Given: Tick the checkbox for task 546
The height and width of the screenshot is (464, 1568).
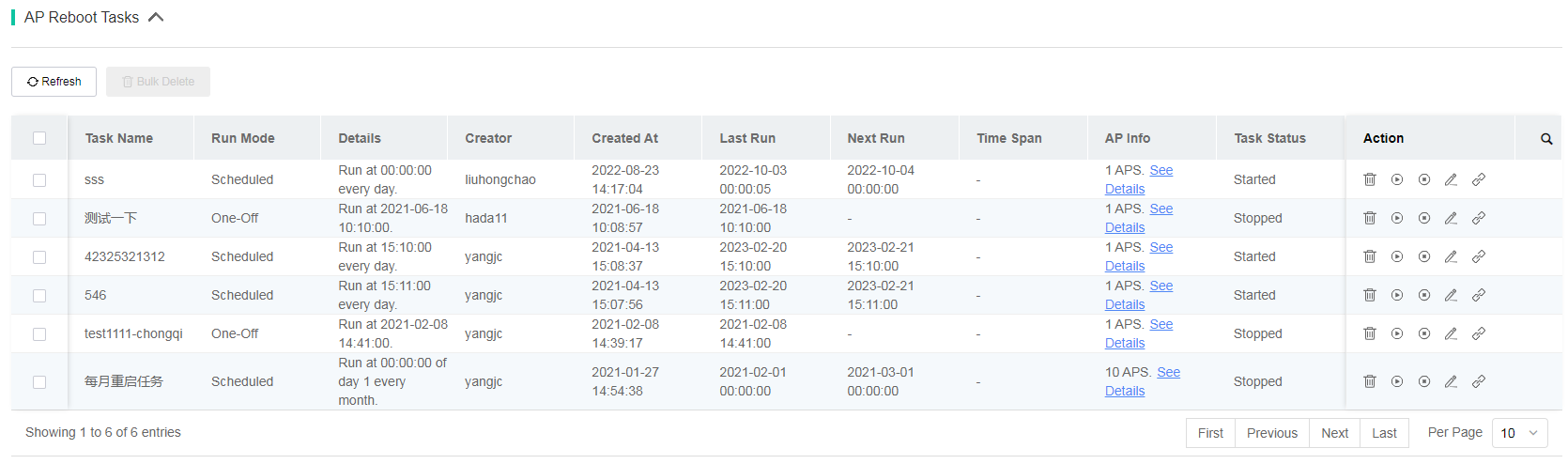Looking at the screenshot, I should click(39, 295).
